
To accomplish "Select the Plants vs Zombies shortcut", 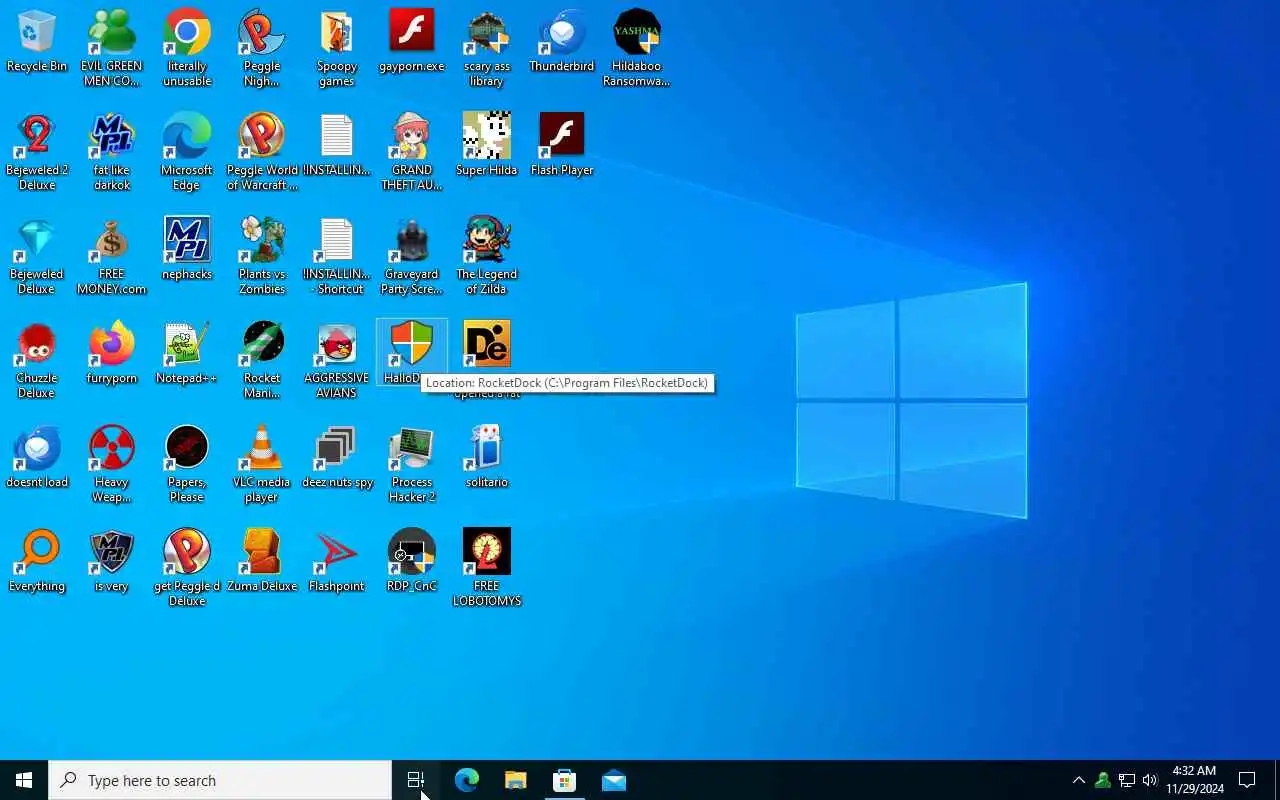I will pyautogui.click(x=262, y=256).
